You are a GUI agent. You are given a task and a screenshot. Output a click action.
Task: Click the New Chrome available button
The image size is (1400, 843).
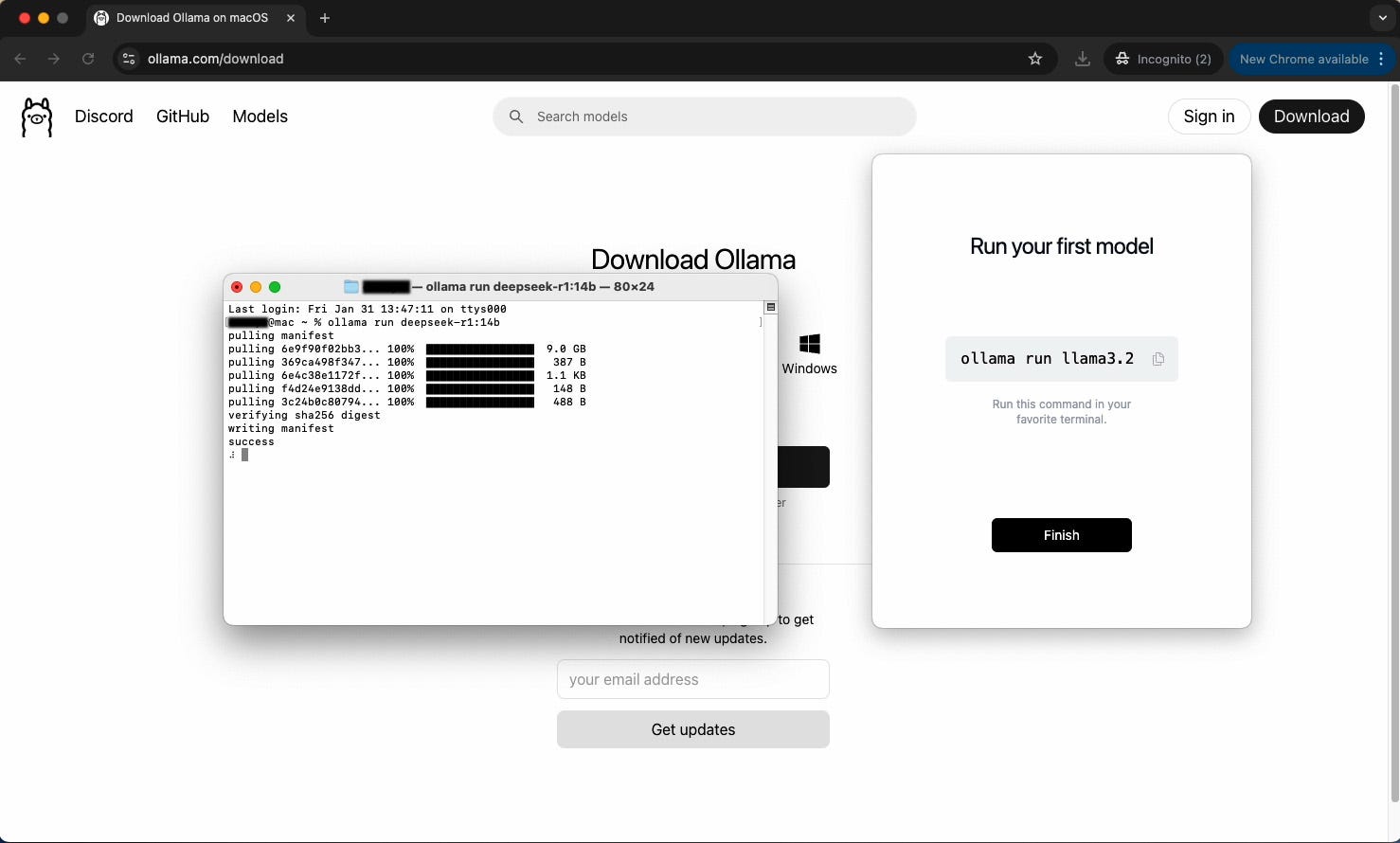(x=1303, y=59)
